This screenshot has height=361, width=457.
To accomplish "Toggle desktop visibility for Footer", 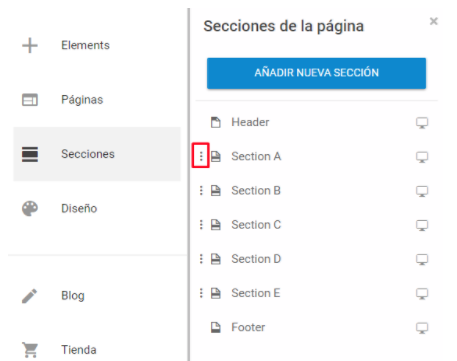I will (x=422, y=328).
